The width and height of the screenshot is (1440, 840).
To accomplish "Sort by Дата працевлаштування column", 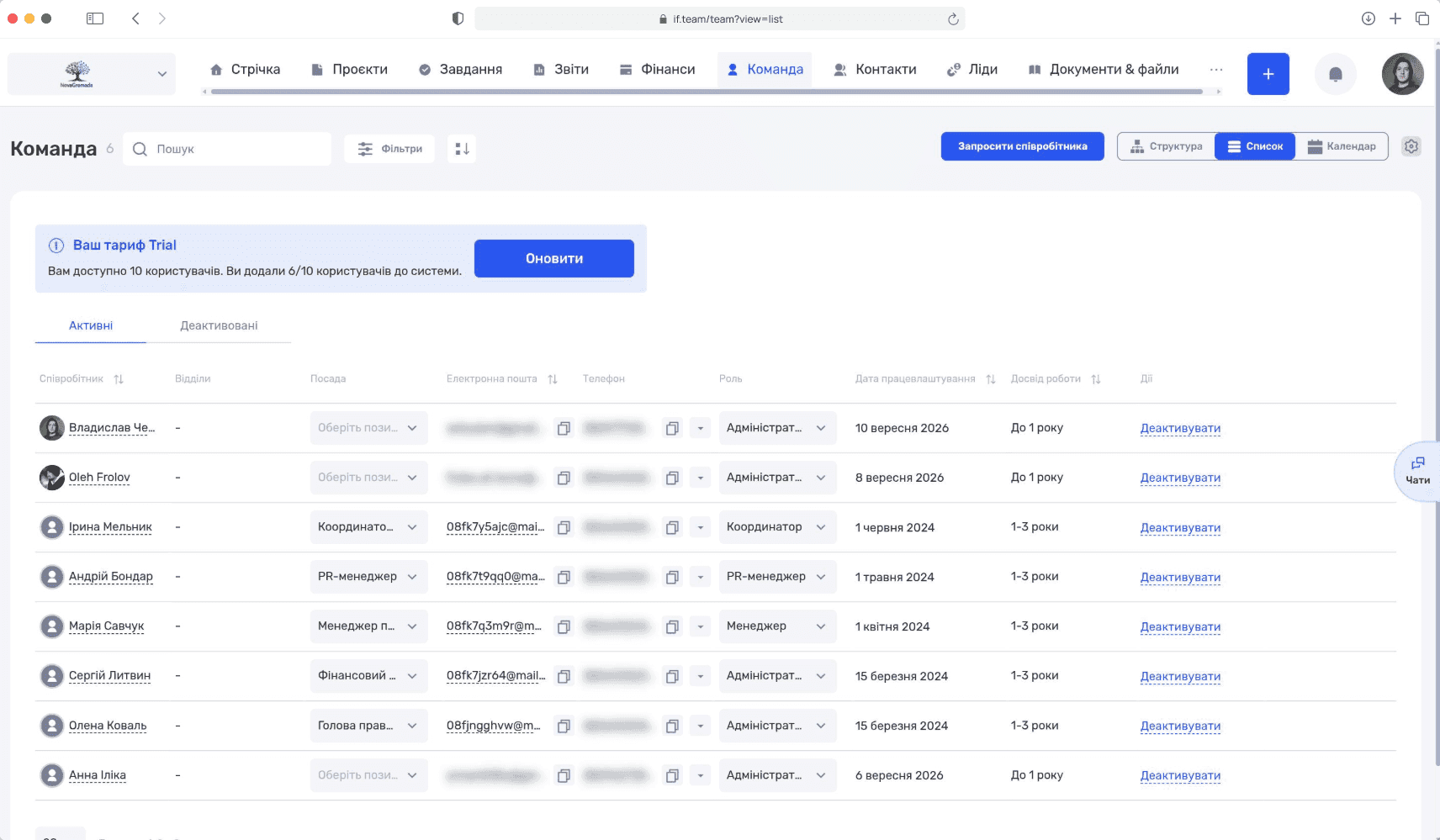I will (x=991, y=379).
